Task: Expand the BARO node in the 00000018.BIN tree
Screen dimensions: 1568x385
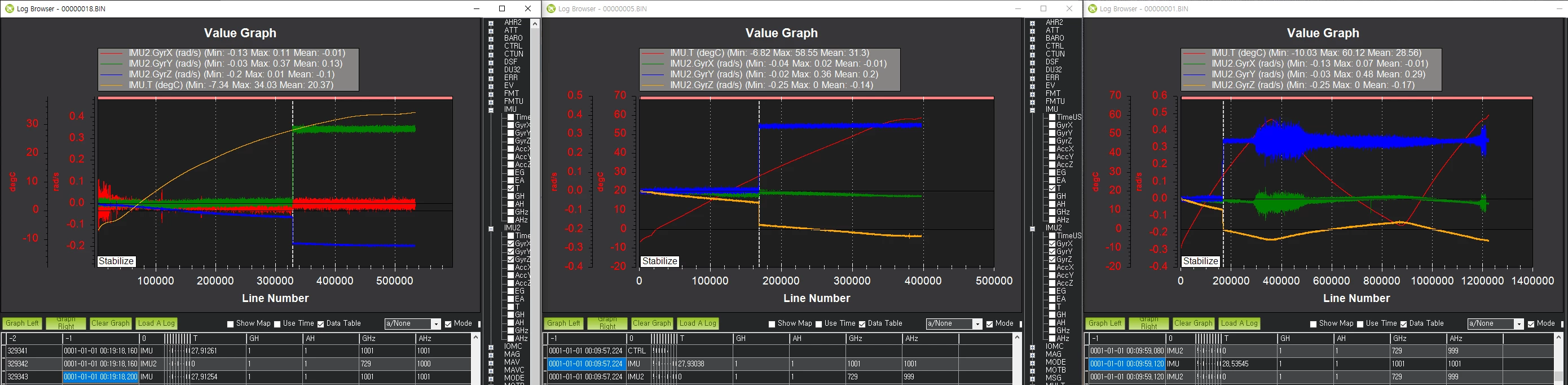Action: point(491,38)
